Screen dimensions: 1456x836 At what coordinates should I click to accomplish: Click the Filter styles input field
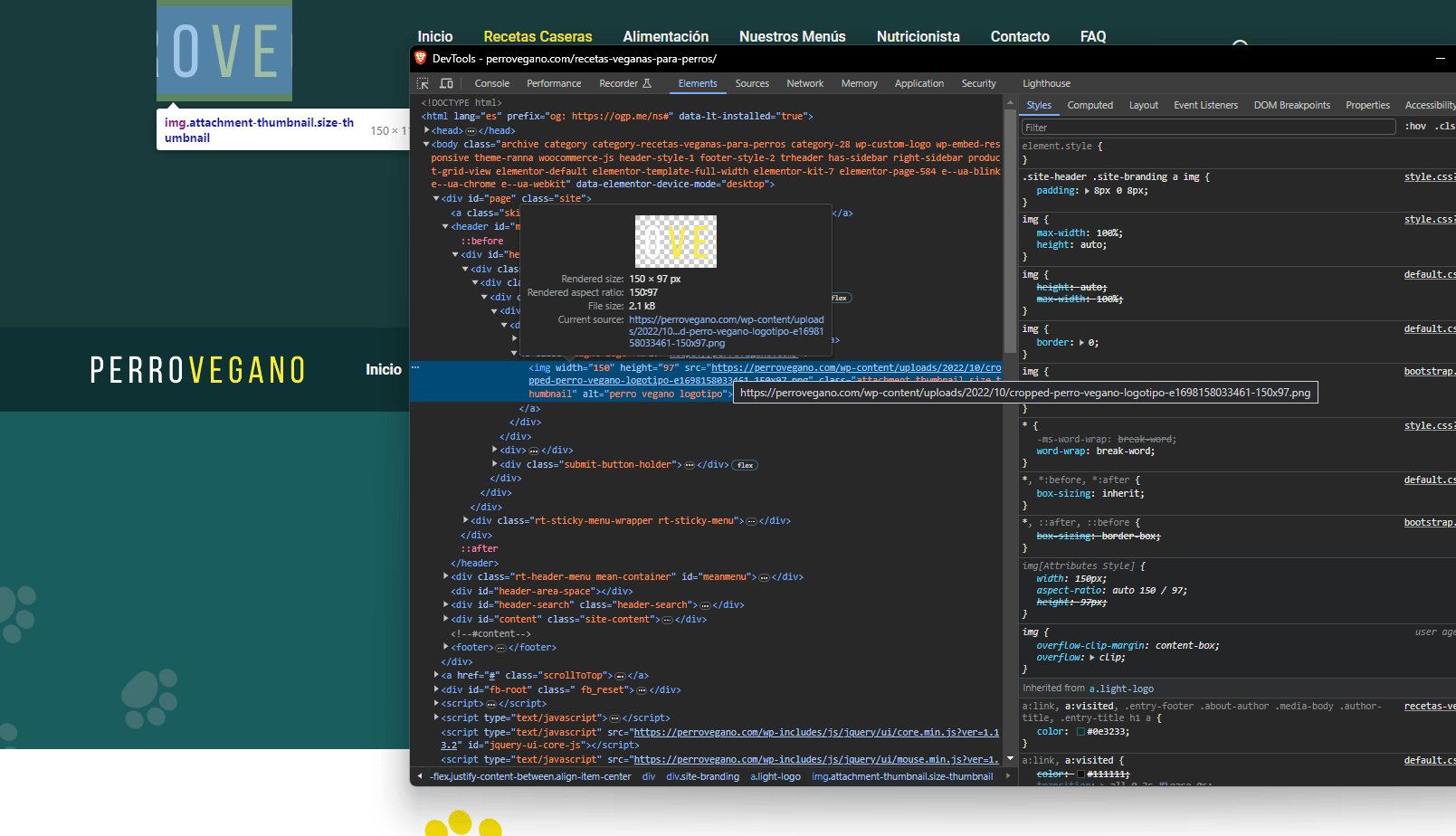coord(1208,128)
